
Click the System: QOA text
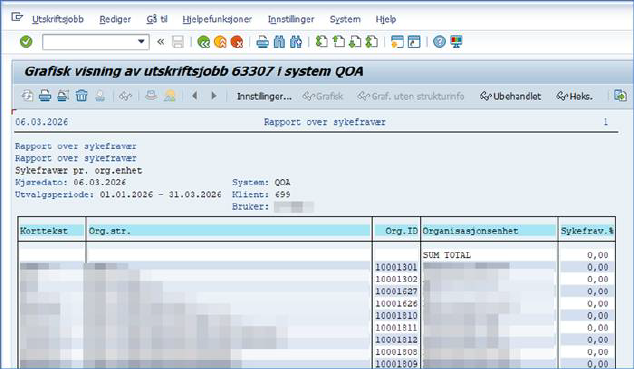coord(261,182)
